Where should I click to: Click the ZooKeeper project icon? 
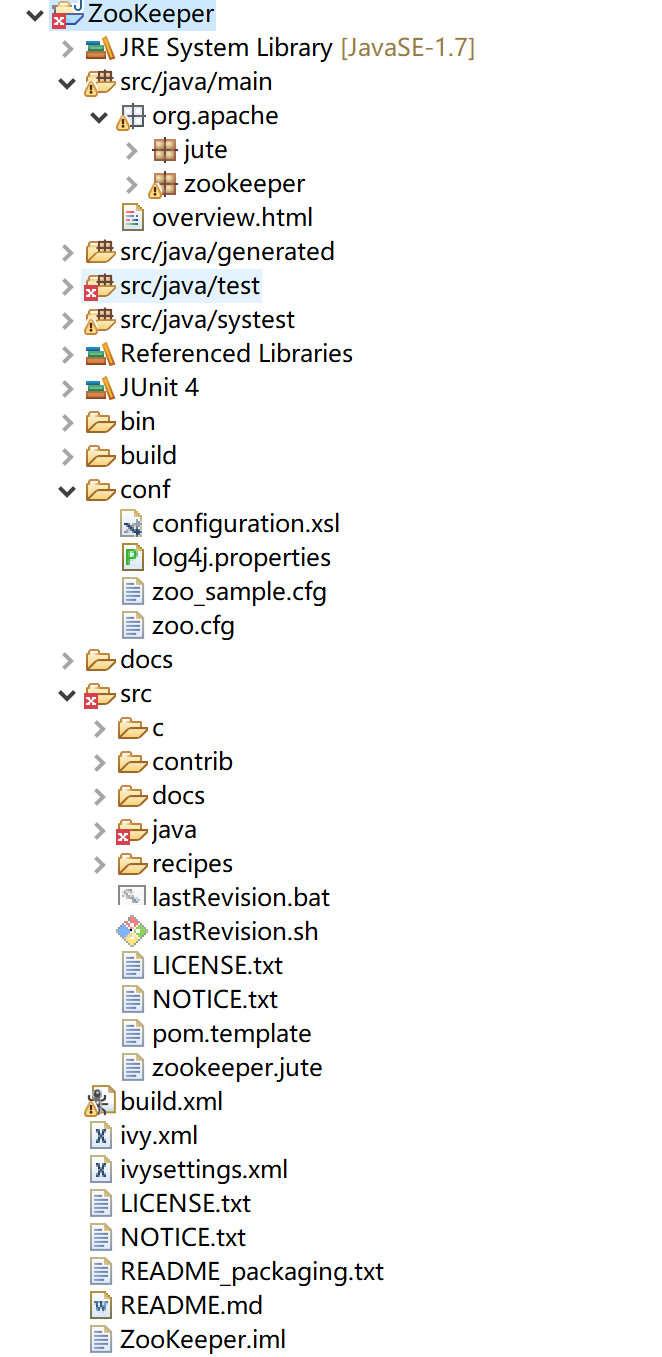coord(67,14)
